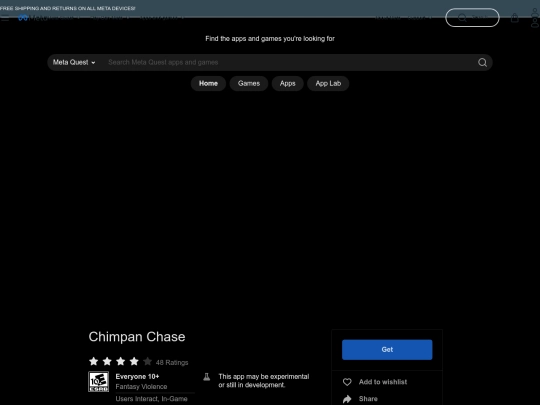Click the rounded search pill in header

(472, 18)
